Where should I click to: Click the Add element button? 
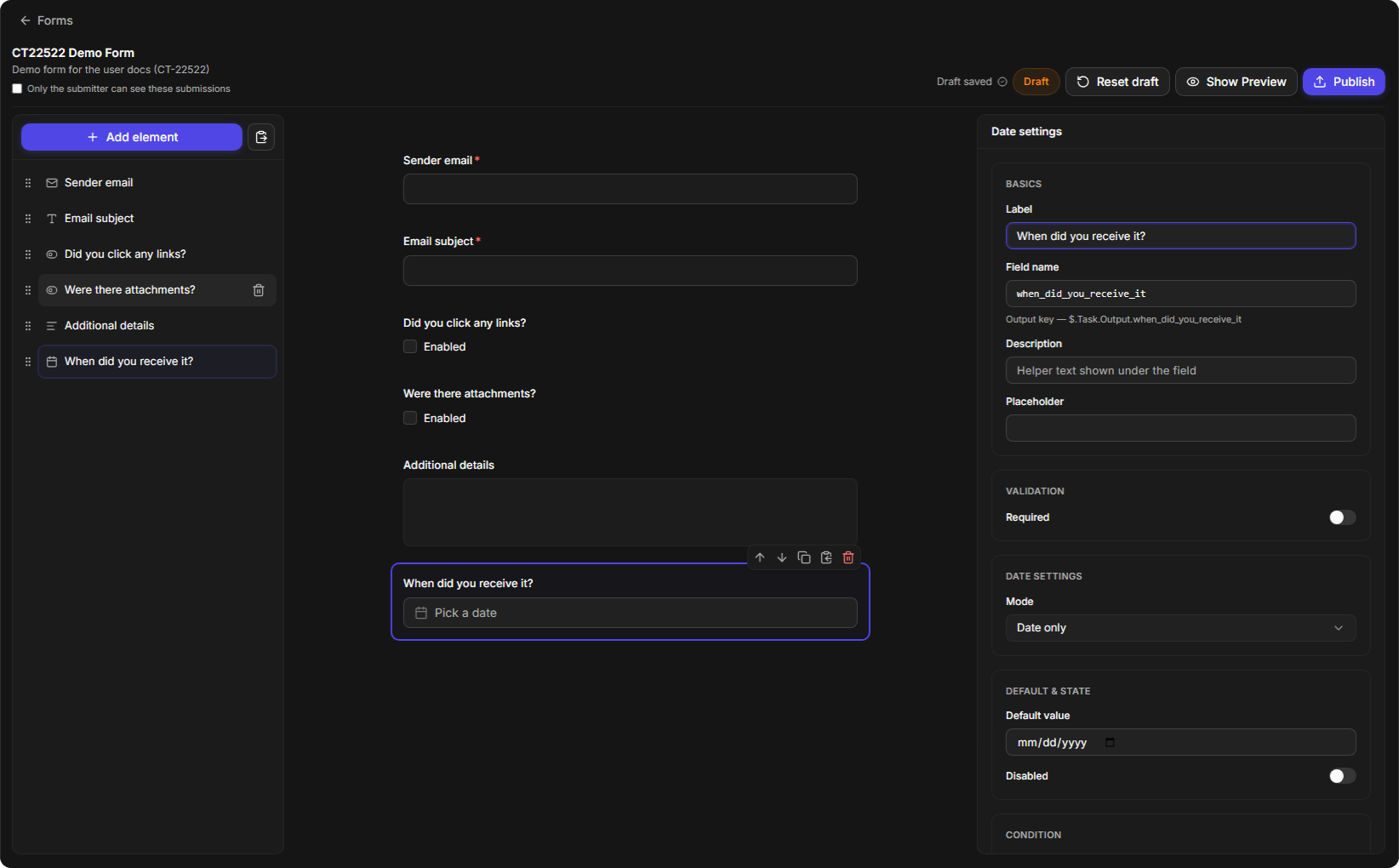(132, 137)
